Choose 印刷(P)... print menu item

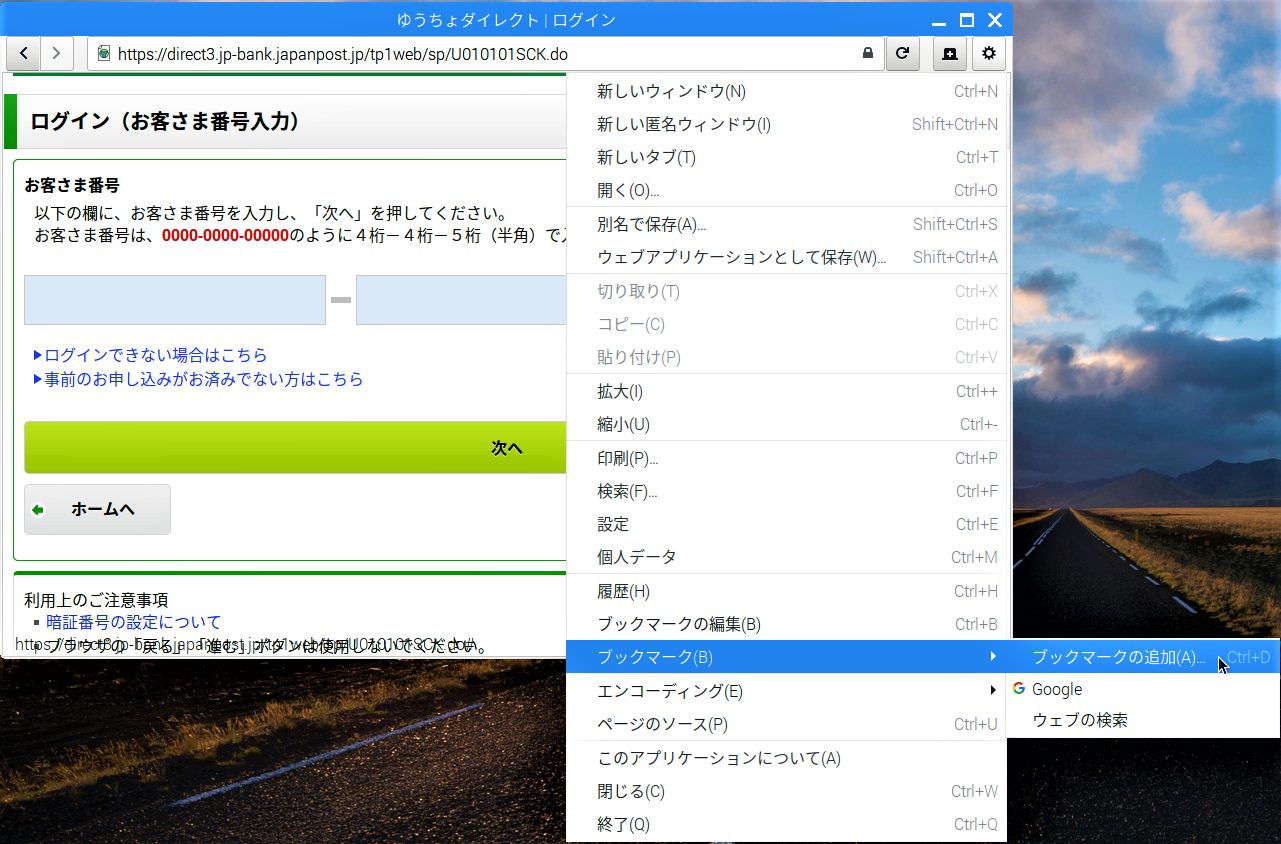[786, 458]
